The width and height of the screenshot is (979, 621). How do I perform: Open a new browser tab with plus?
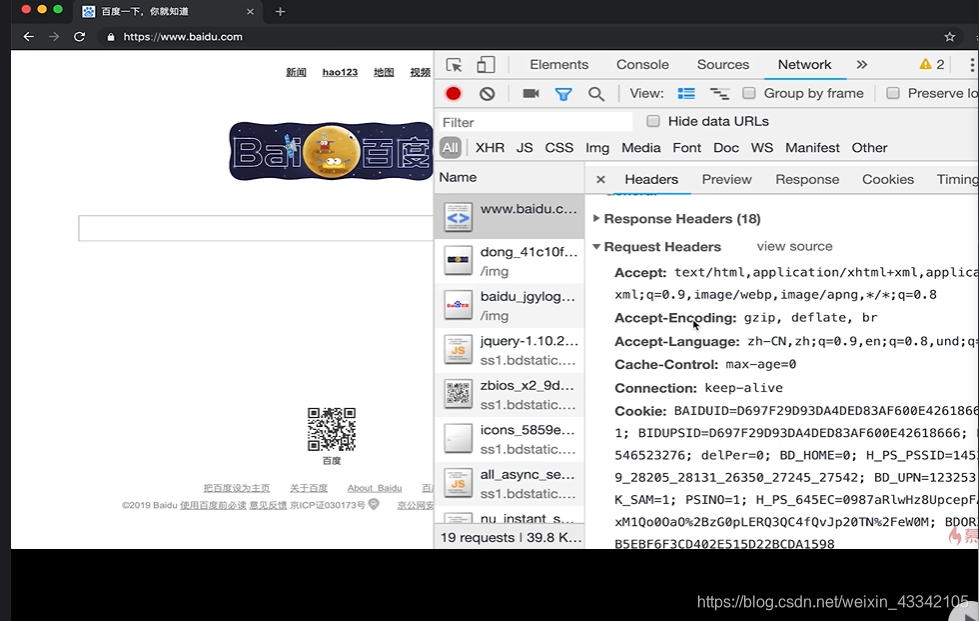click(280, 11)
